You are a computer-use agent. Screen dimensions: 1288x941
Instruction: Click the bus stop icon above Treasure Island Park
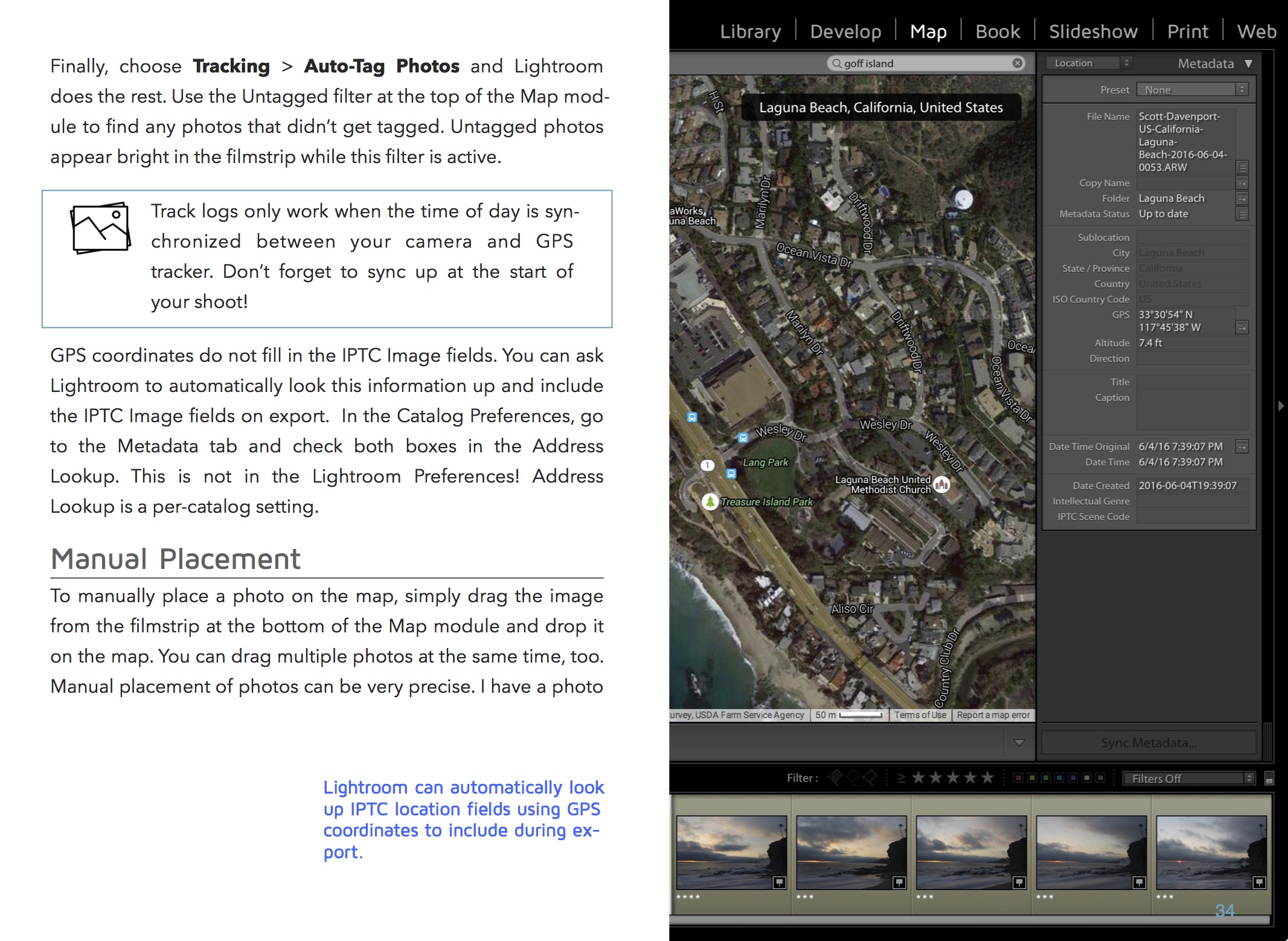731,474
